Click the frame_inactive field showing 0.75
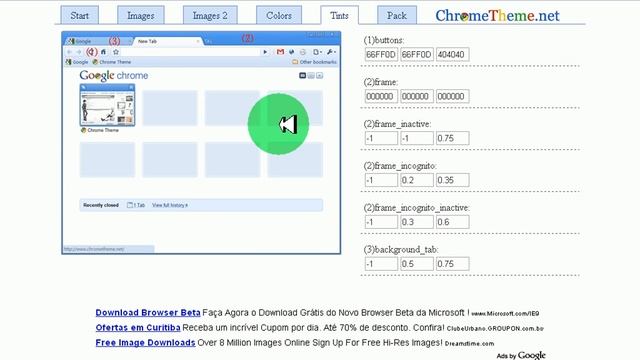The height and width of the screenshot is (360, 640). pyautogui.click(x=452, y=138)
